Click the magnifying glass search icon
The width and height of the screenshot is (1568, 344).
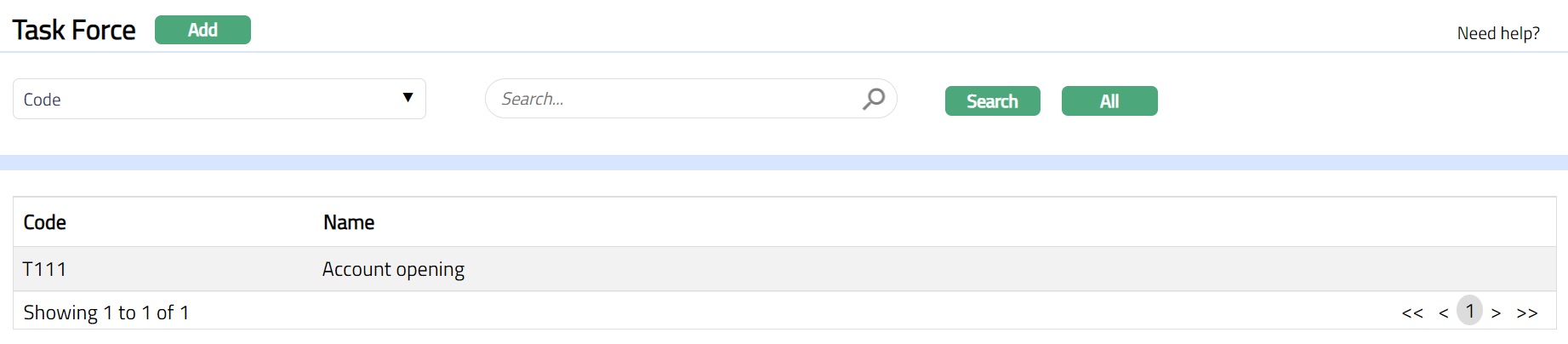[873, 99]
